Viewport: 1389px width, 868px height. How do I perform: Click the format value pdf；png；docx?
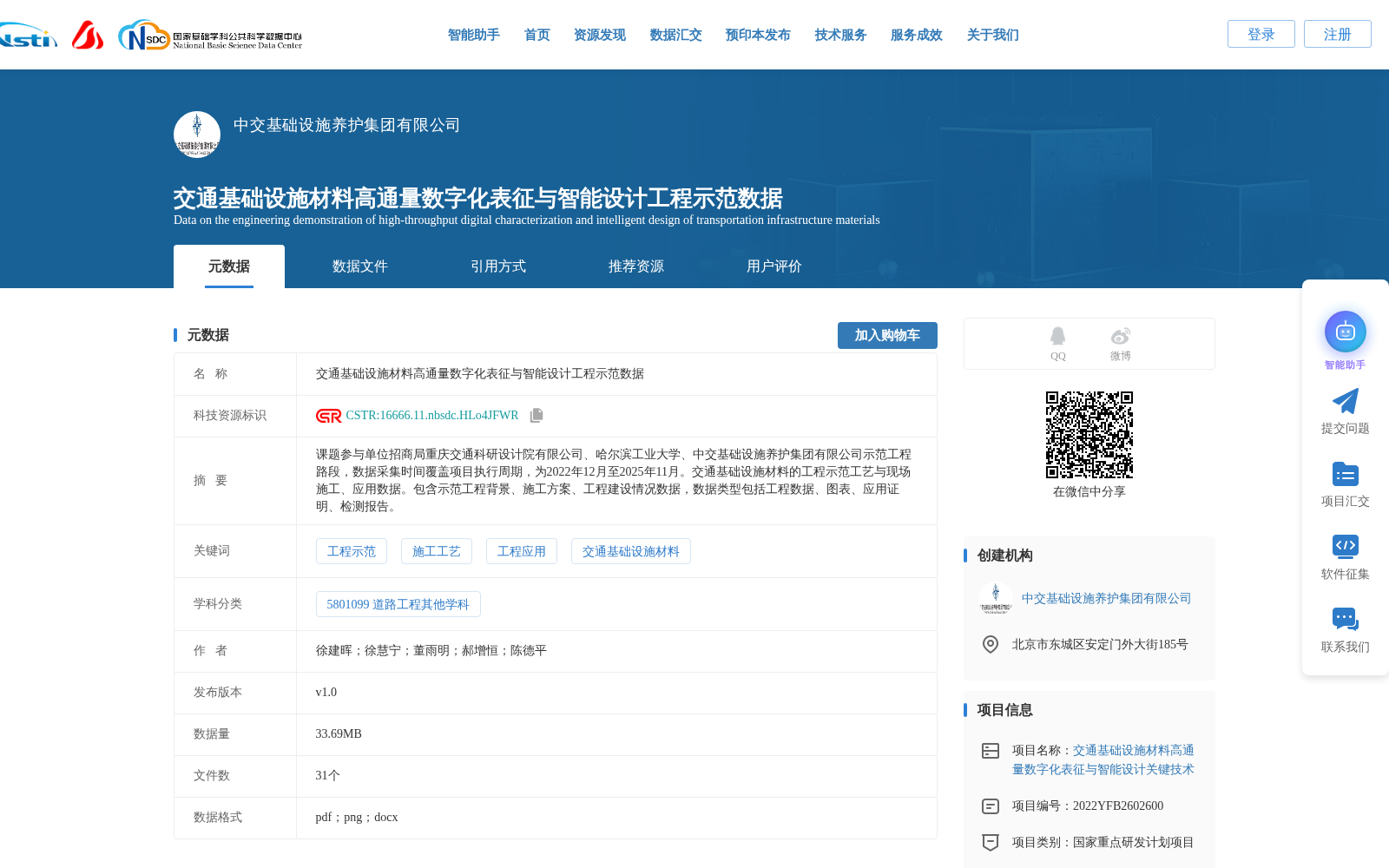[x=357, y=818]
